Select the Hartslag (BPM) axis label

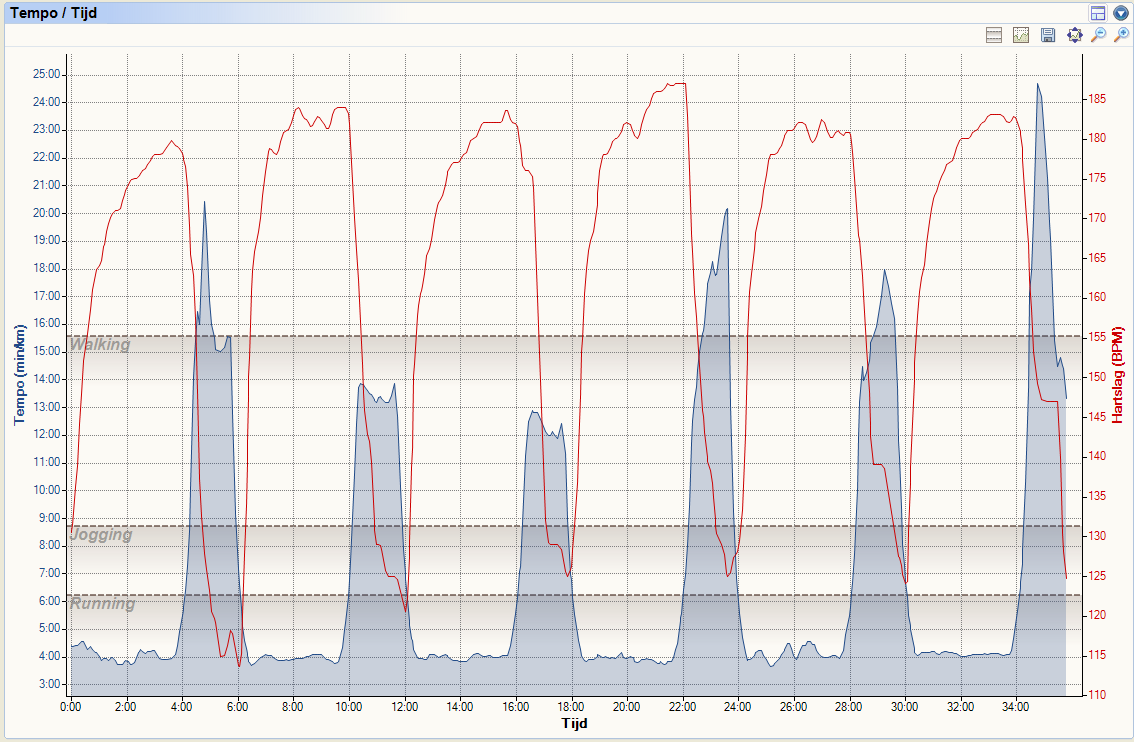click(1119, 375)
